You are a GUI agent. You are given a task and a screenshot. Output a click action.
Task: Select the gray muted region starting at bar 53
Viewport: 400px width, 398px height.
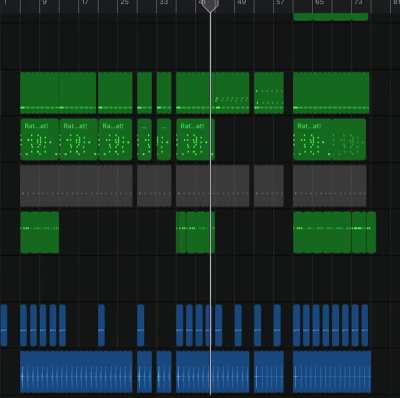point(269,186)
